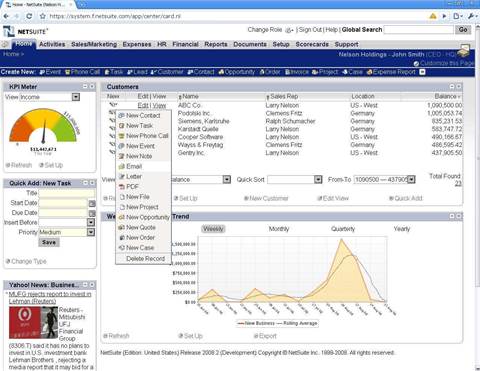
Task: Open the Customers View dropdown arrow
Action: 227,179
